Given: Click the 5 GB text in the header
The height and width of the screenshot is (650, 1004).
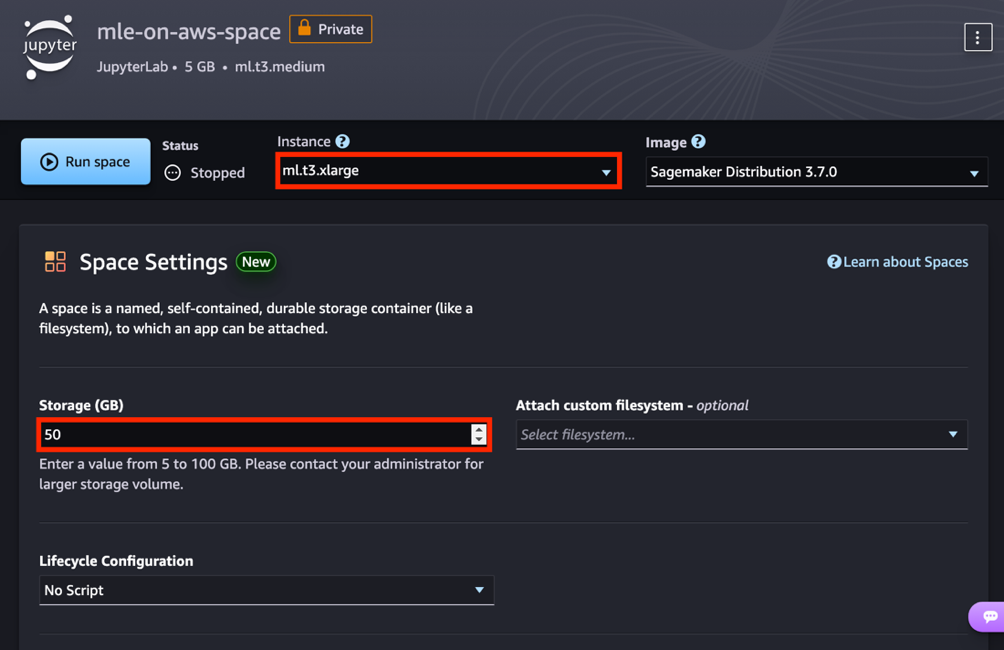Looking at the screenshot, I should [x=200, y=67].
